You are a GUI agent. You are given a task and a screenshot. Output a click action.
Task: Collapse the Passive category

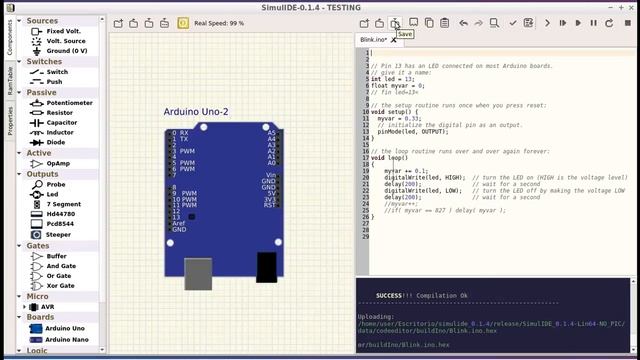[19, 92]
